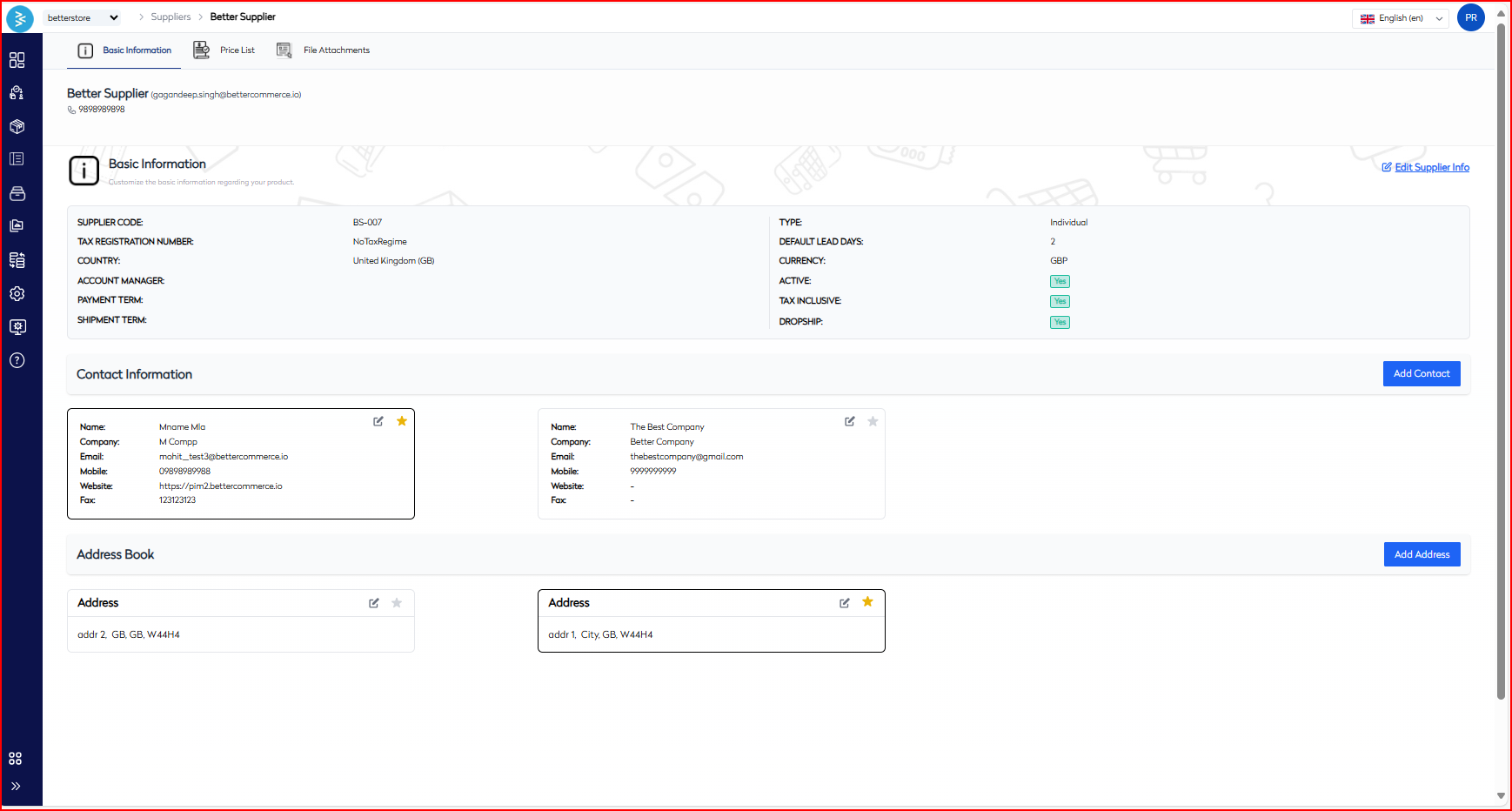
Task: Toggle the star on Mname Mla contact
Action: [x=402, y=421]
